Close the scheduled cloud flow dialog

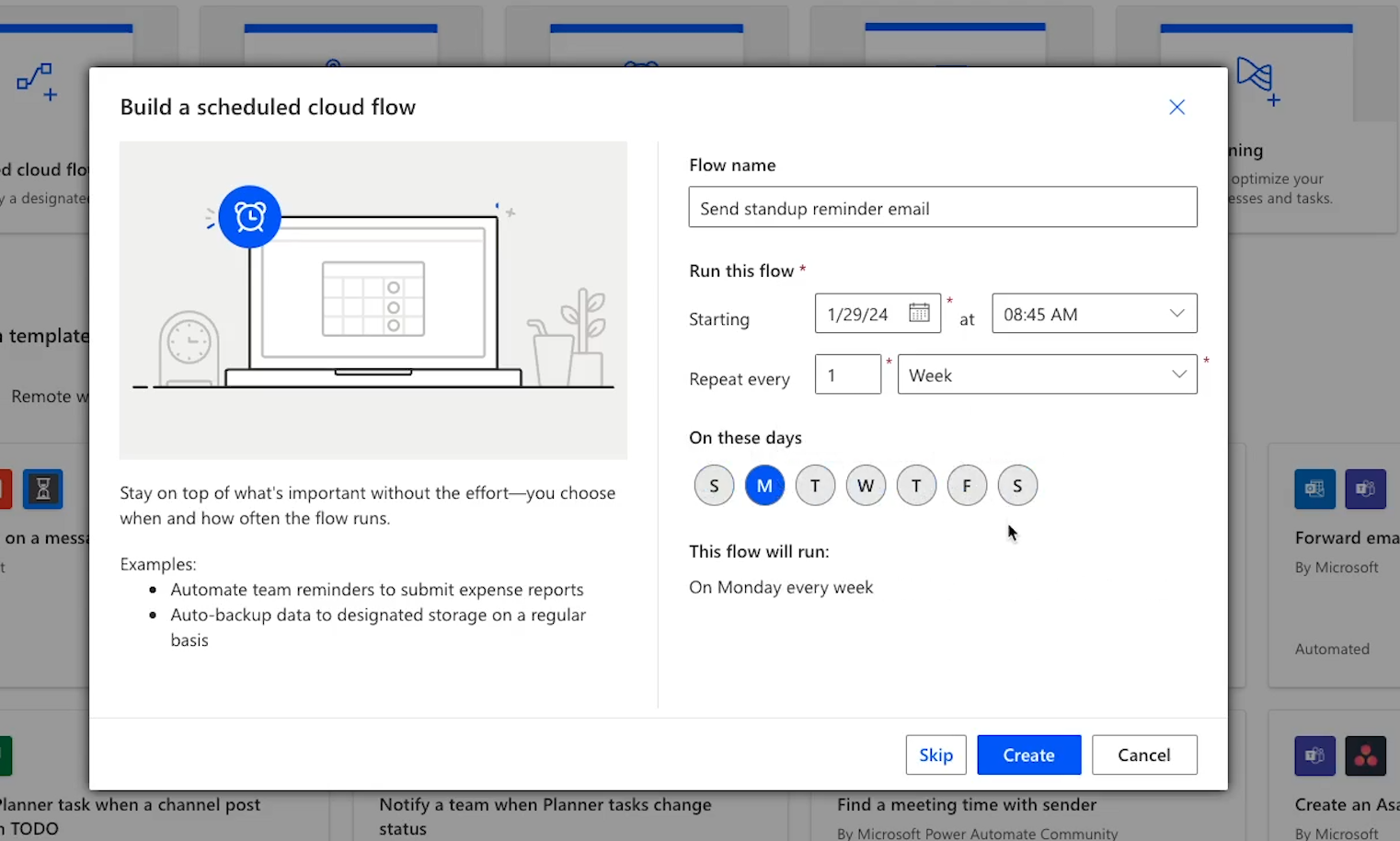(1176, 107)
